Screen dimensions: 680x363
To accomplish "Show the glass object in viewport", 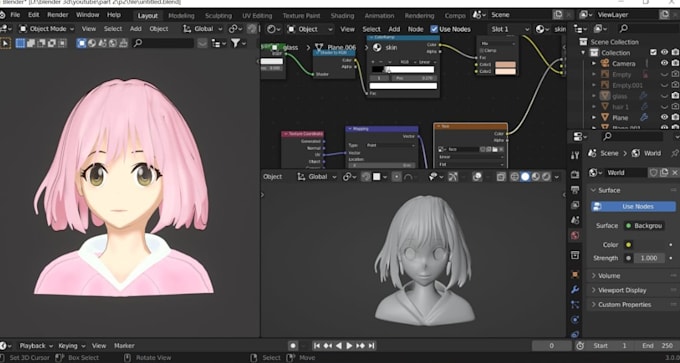I will click(664, 96).
